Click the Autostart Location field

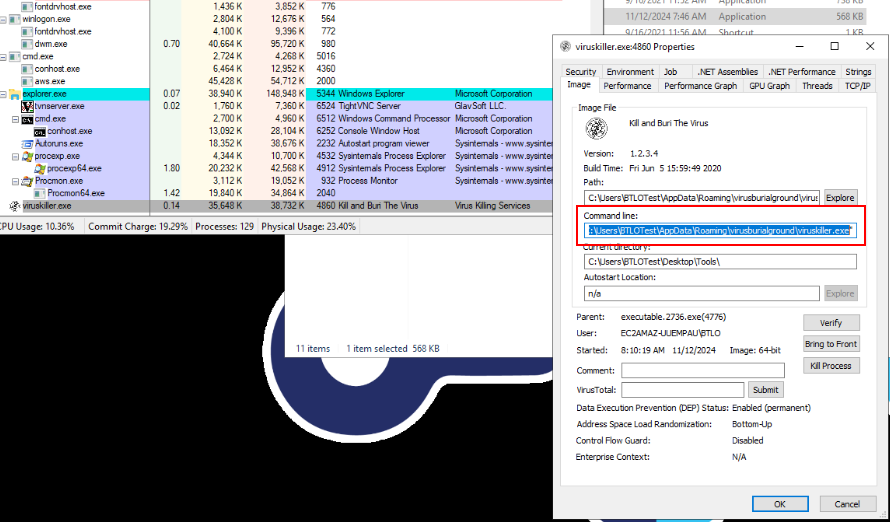pos(702,293)
